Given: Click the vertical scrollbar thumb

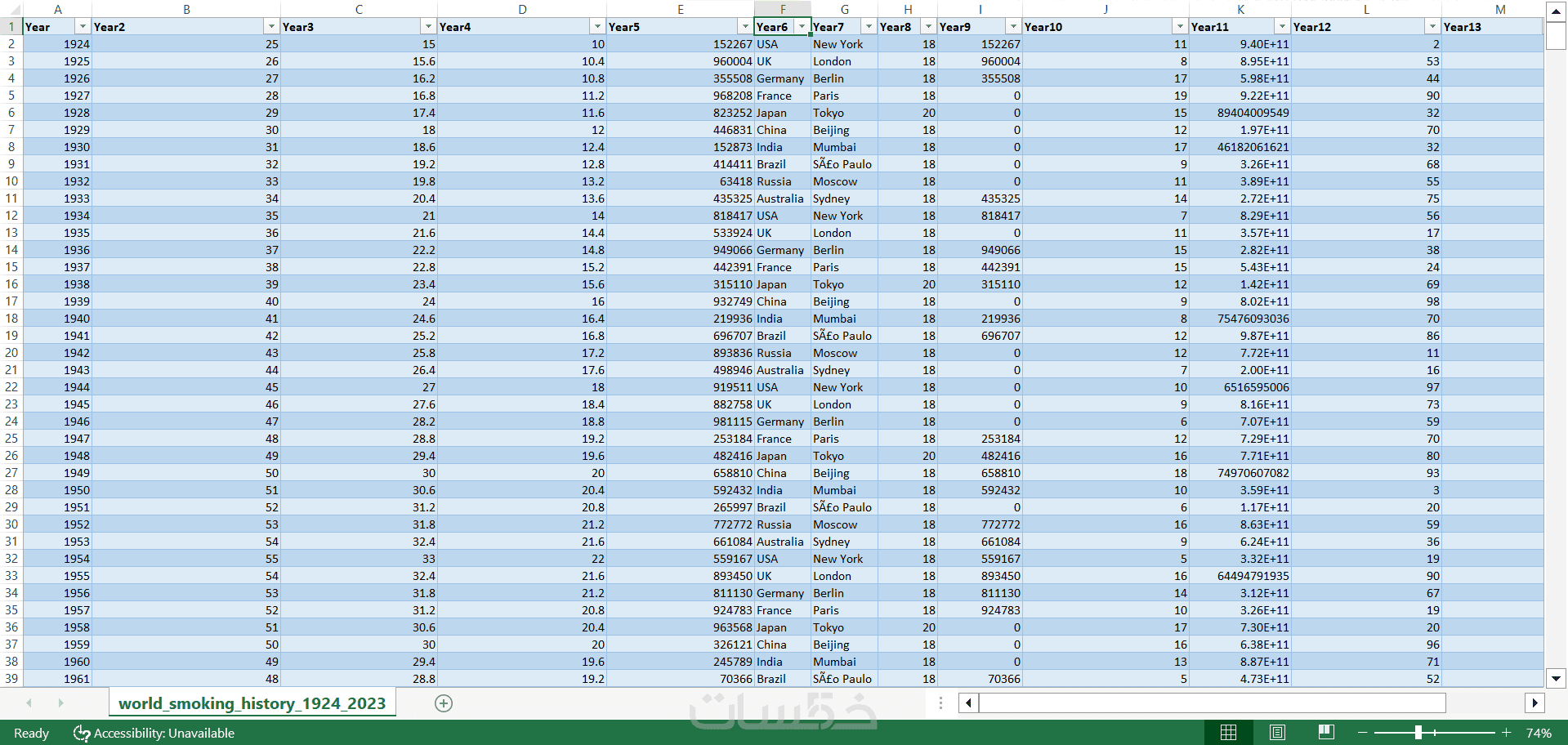Looking at the screenshot, I should [1556, 36].
